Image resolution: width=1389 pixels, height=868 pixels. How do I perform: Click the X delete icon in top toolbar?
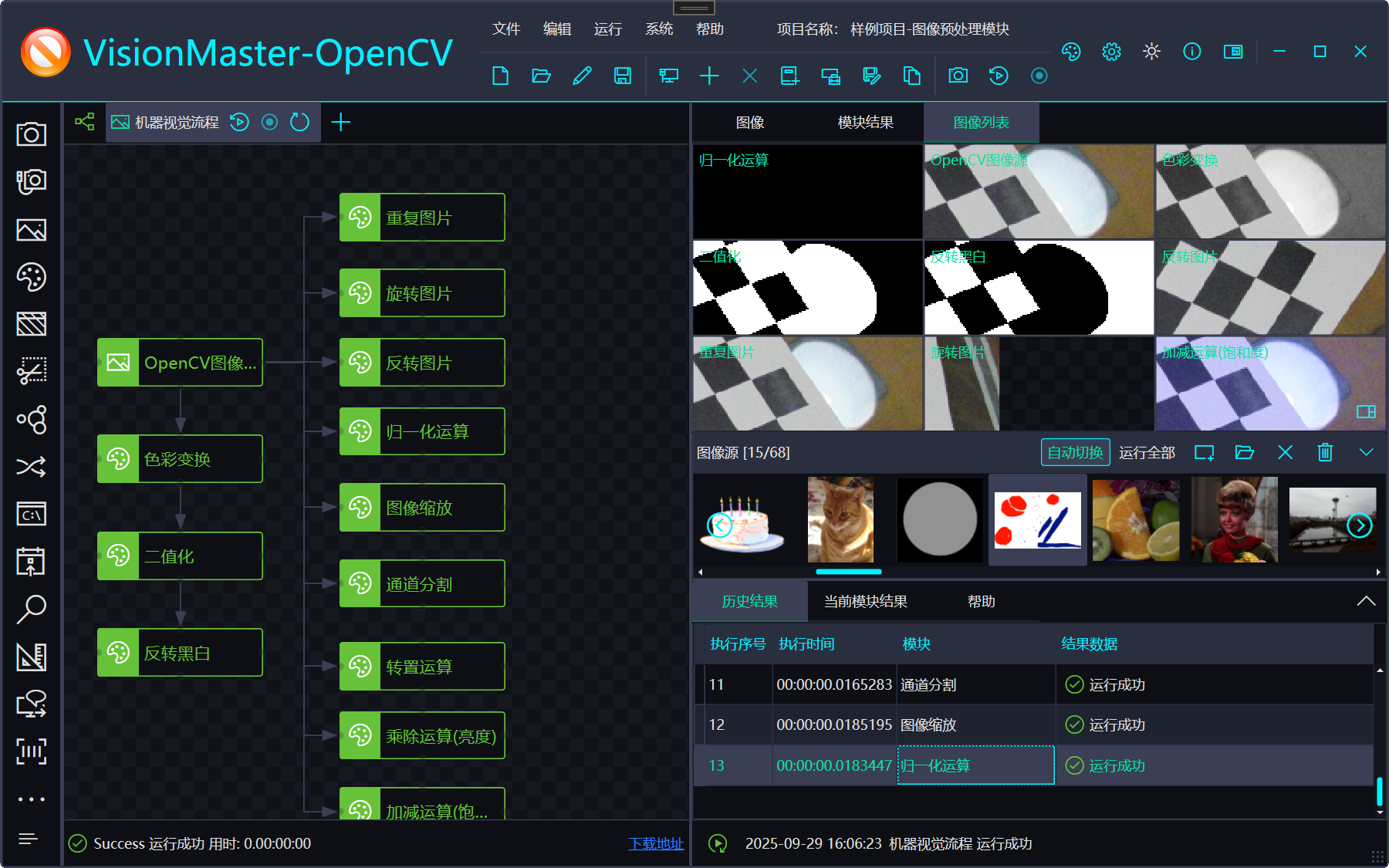point(749,76)
